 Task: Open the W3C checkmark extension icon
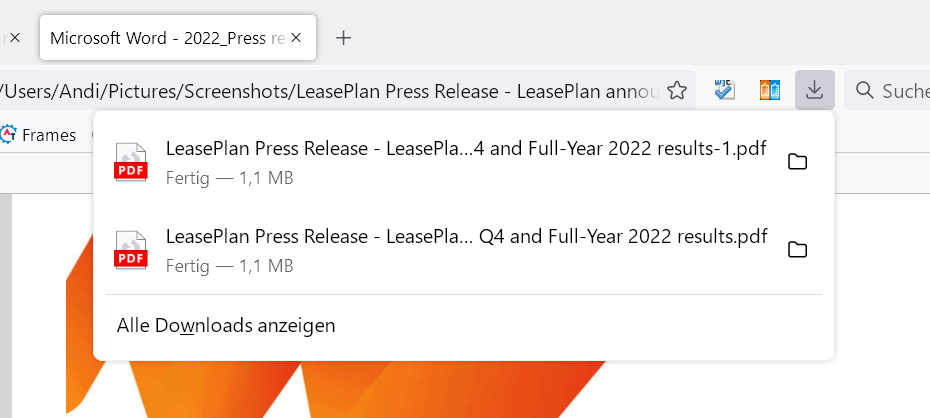click(725, 91)
